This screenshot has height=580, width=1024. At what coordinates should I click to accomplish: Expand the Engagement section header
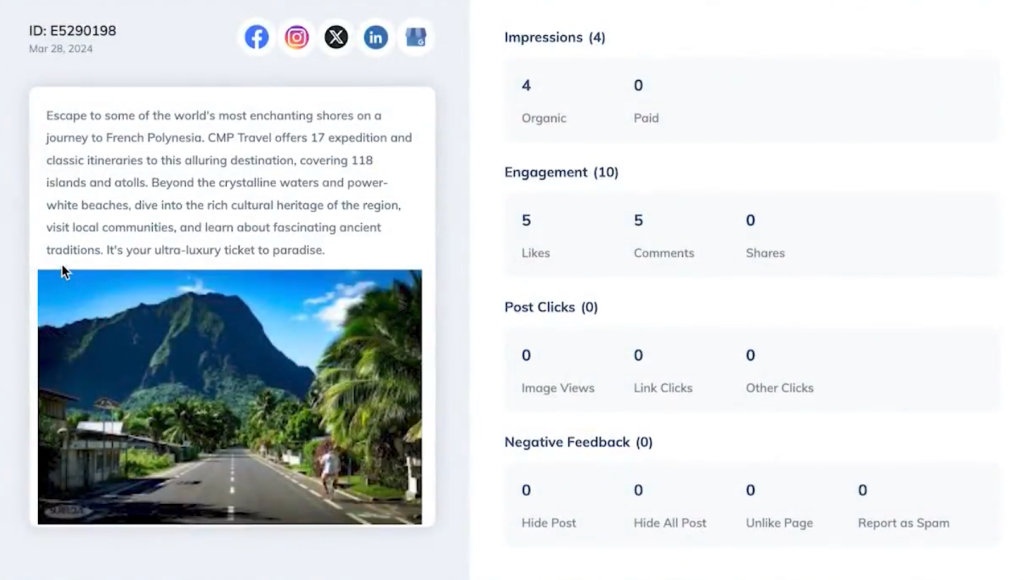coord(561,172)
